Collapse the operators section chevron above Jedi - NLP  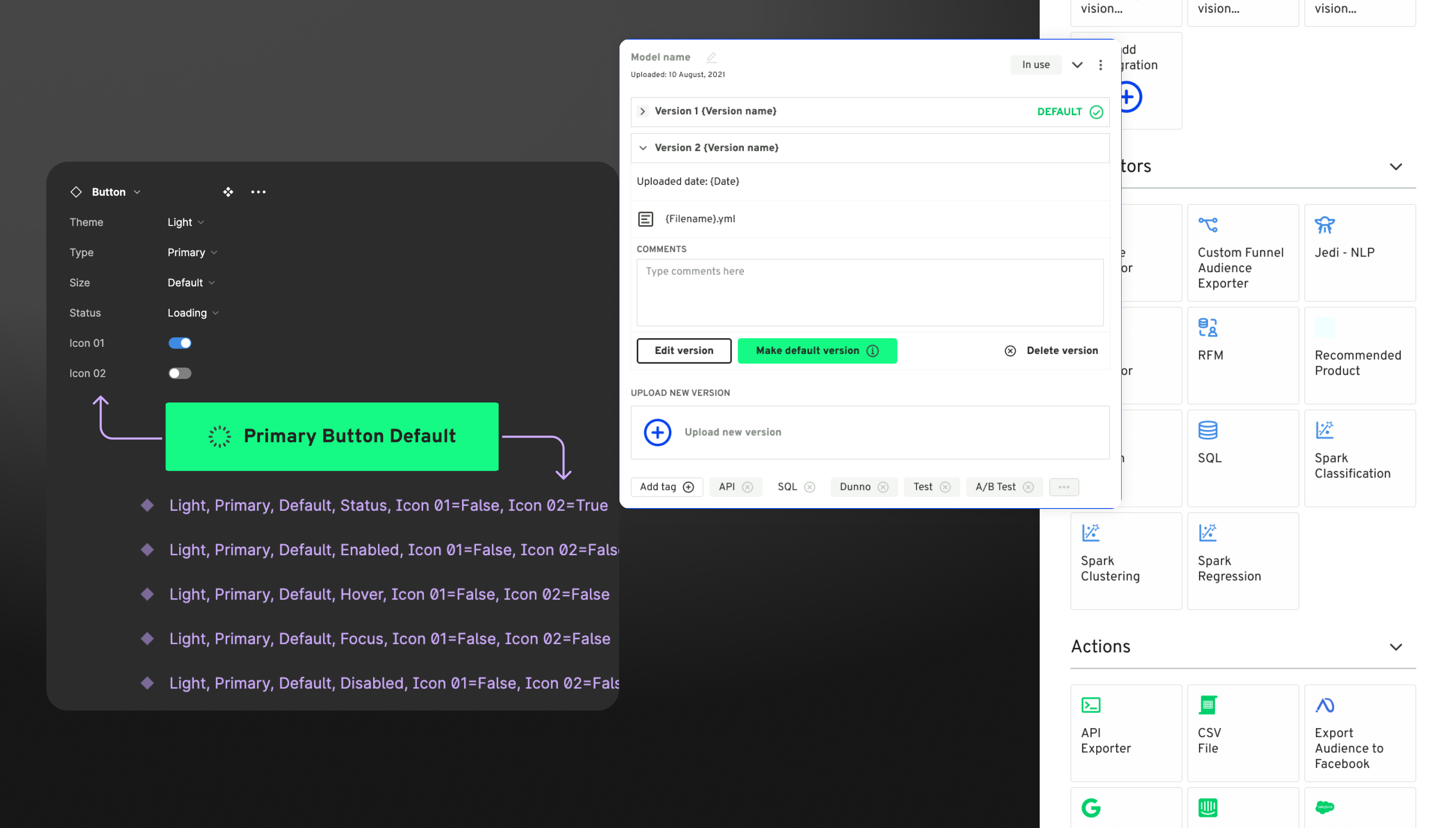pyautogui.click(x=1395, y=167)
